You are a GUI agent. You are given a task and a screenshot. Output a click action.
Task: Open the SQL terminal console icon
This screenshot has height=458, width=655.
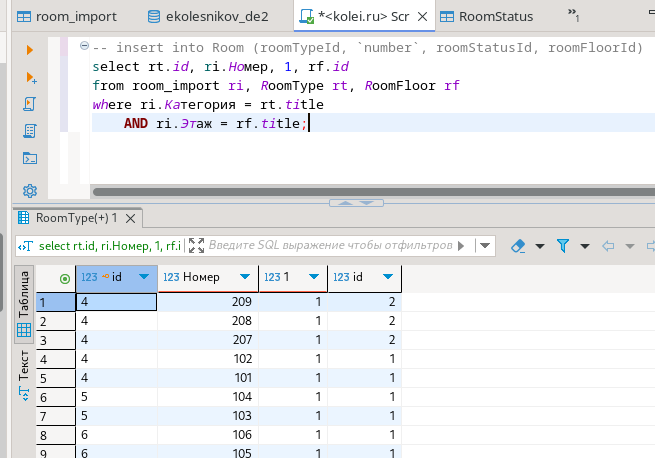point(30,158)
